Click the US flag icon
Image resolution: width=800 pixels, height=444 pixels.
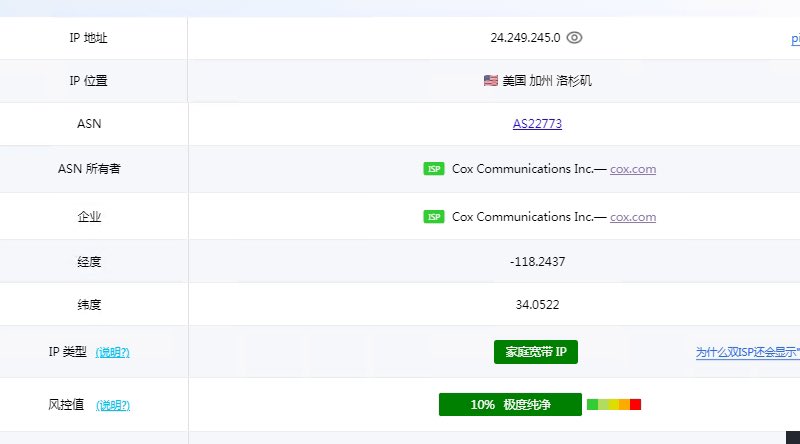pyautogui.click(x=490, y=81)
